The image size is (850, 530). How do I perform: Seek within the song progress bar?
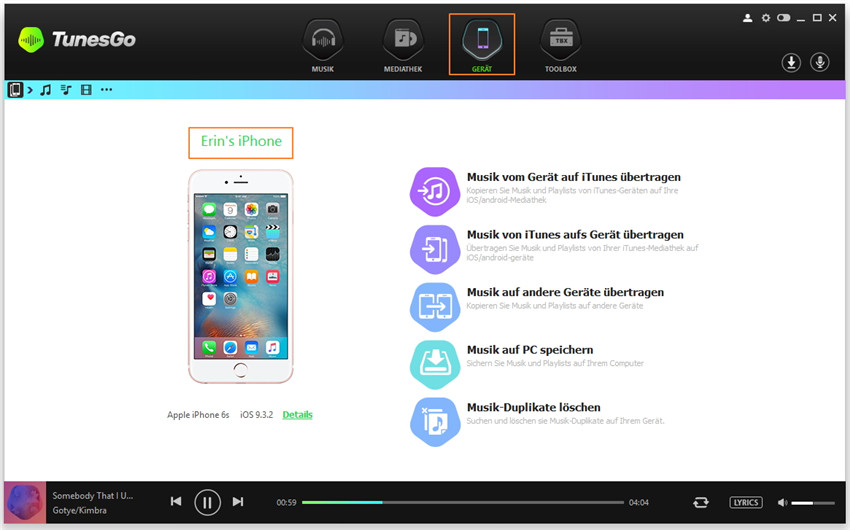(462, 502)
